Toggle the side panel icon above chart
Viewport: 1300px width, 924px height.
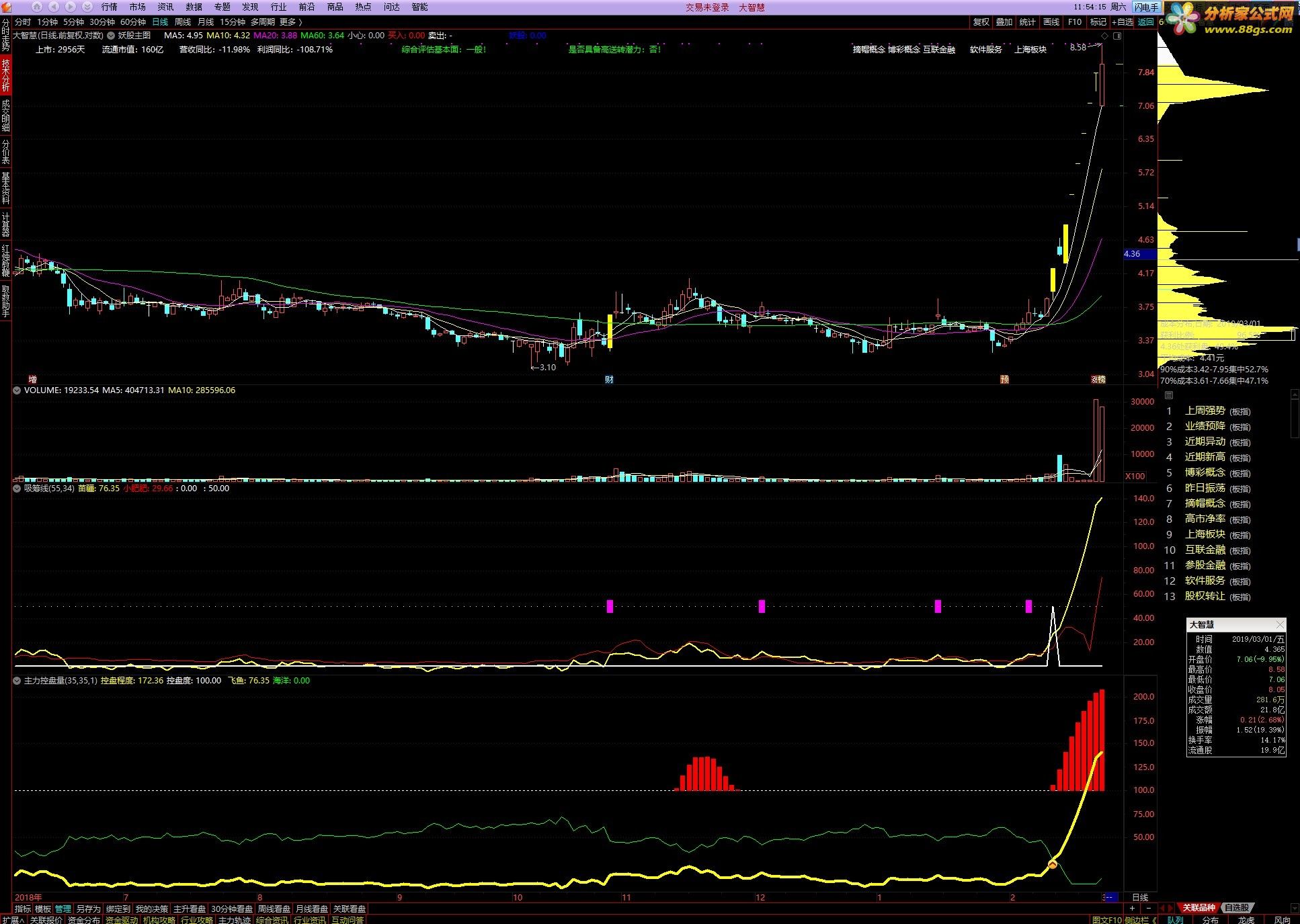[x=1117, y=36]
